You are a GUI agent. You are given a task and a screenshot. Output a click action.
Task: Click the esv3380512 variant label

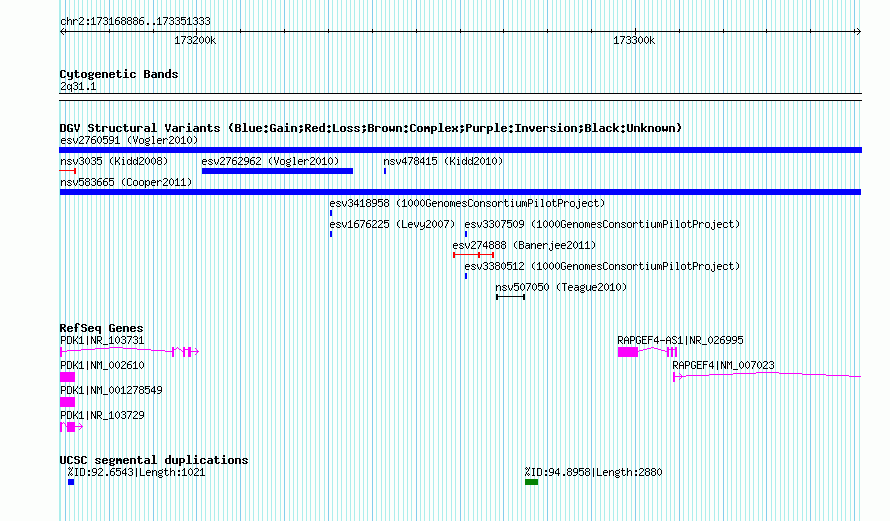(x=602, y=266)
